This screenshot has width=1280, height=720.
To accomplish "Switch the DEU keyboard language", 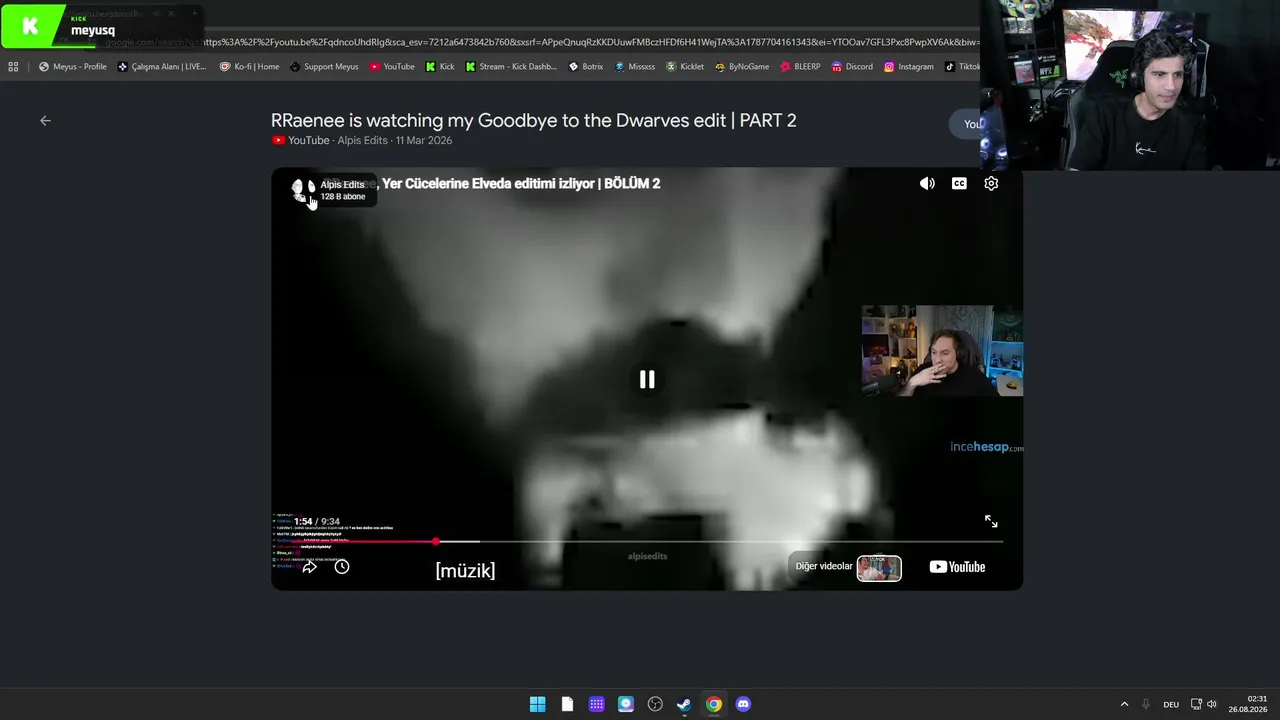I will click(1171, 704).
